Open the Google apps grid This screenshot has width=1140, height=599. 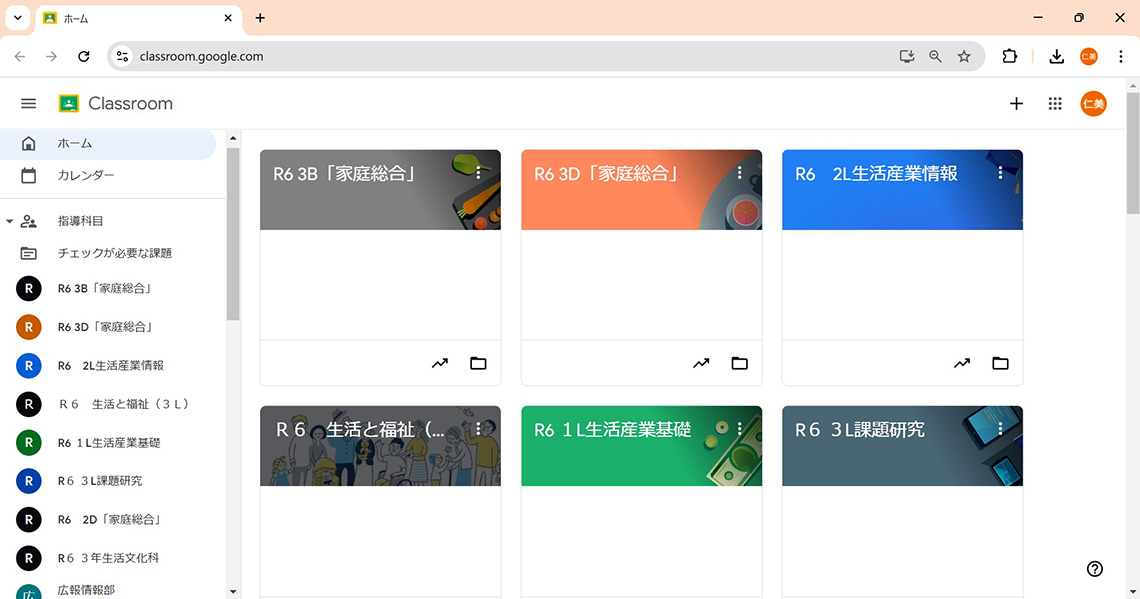coord(1055,104)
